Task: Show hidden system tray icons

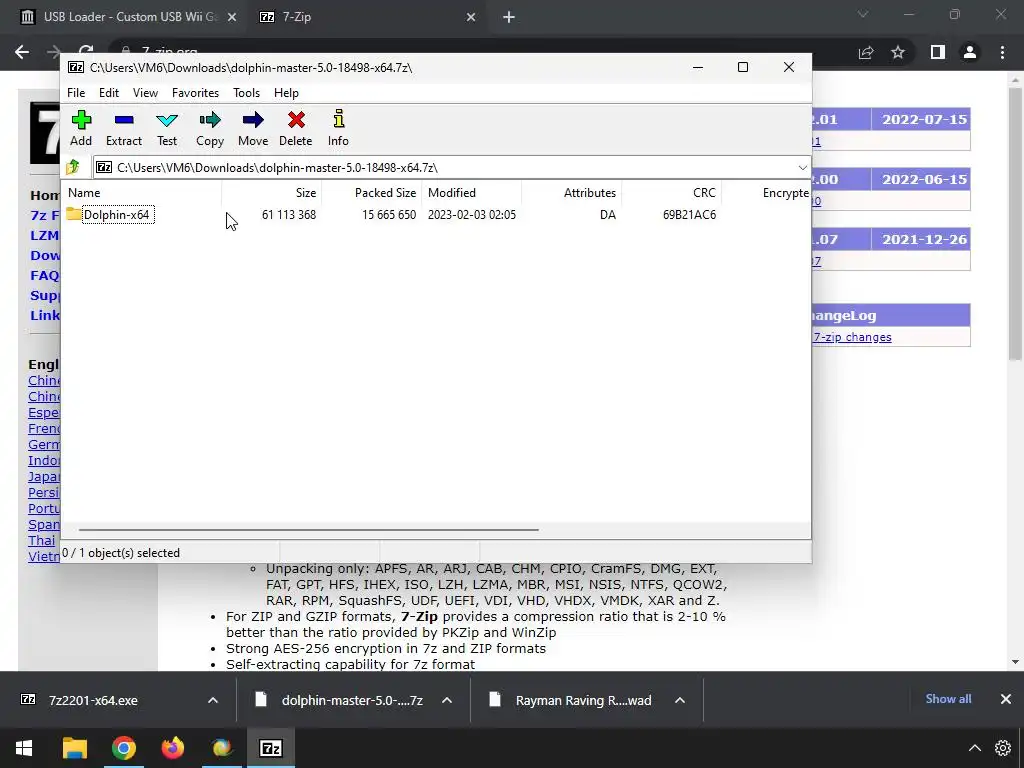Action: [x=974, y=748]
